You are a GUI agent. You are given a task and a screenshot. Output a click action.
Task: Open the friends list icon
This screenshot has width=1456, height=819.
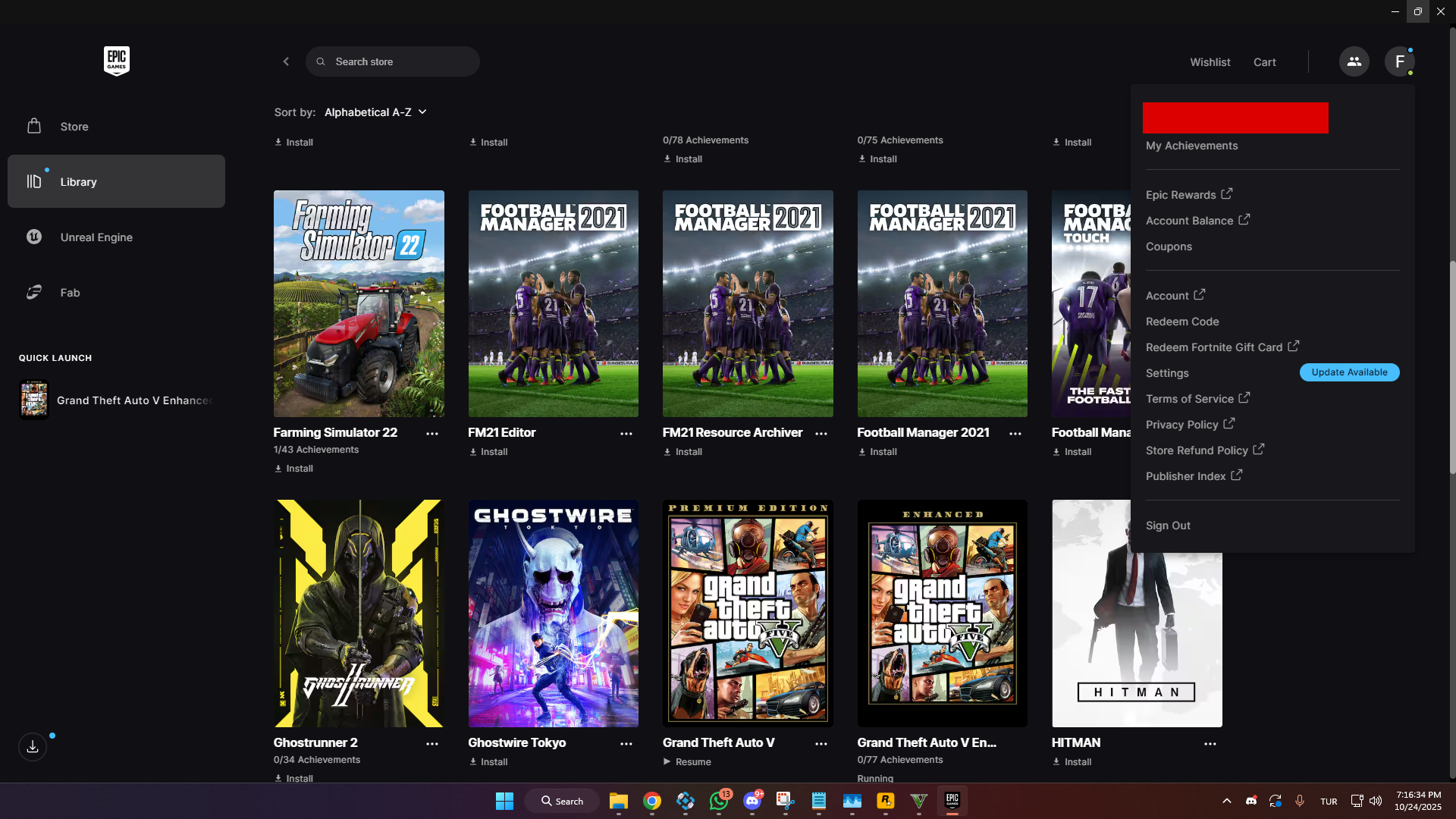click(x=1354, y=61)
